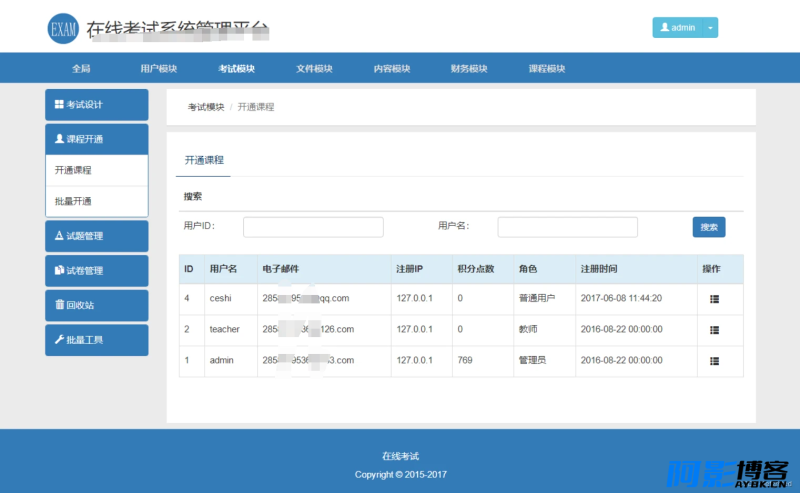
Task: Select 批量开通 in the sidebar
Action: (97, 202)
